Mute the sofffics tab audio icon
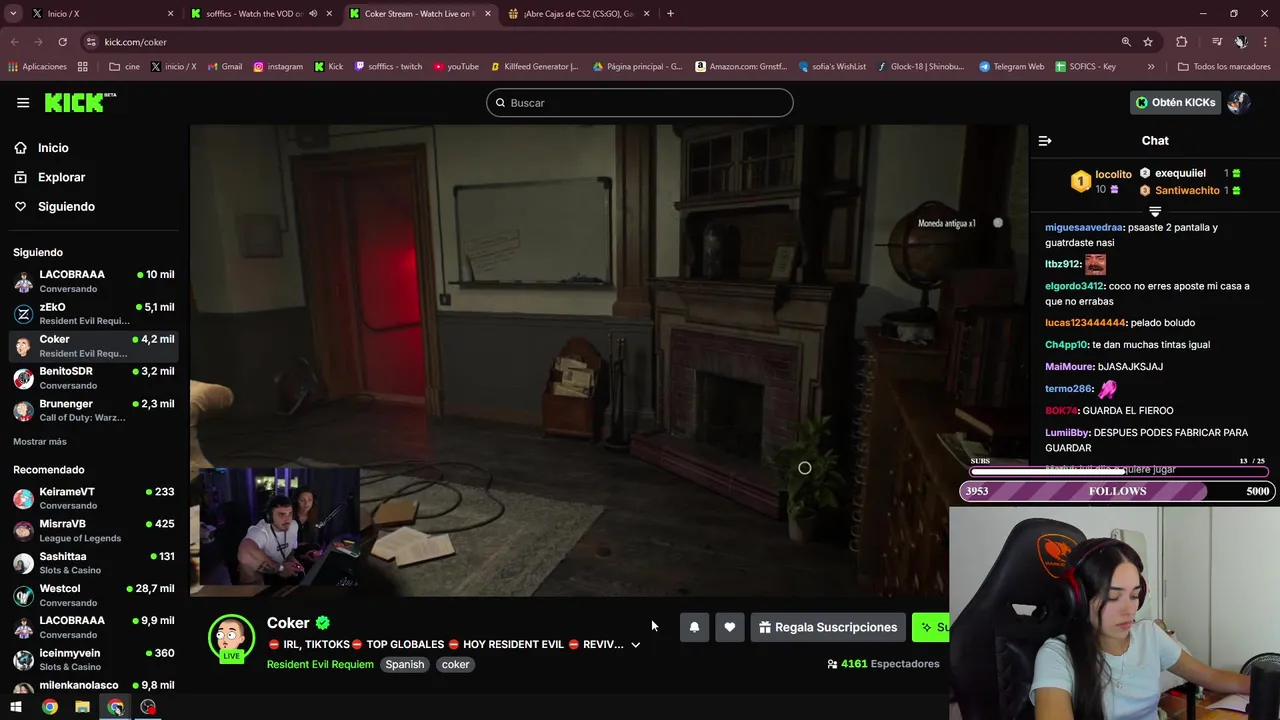Viewport: 1280px width, 720px height. (x=313, y=14)
